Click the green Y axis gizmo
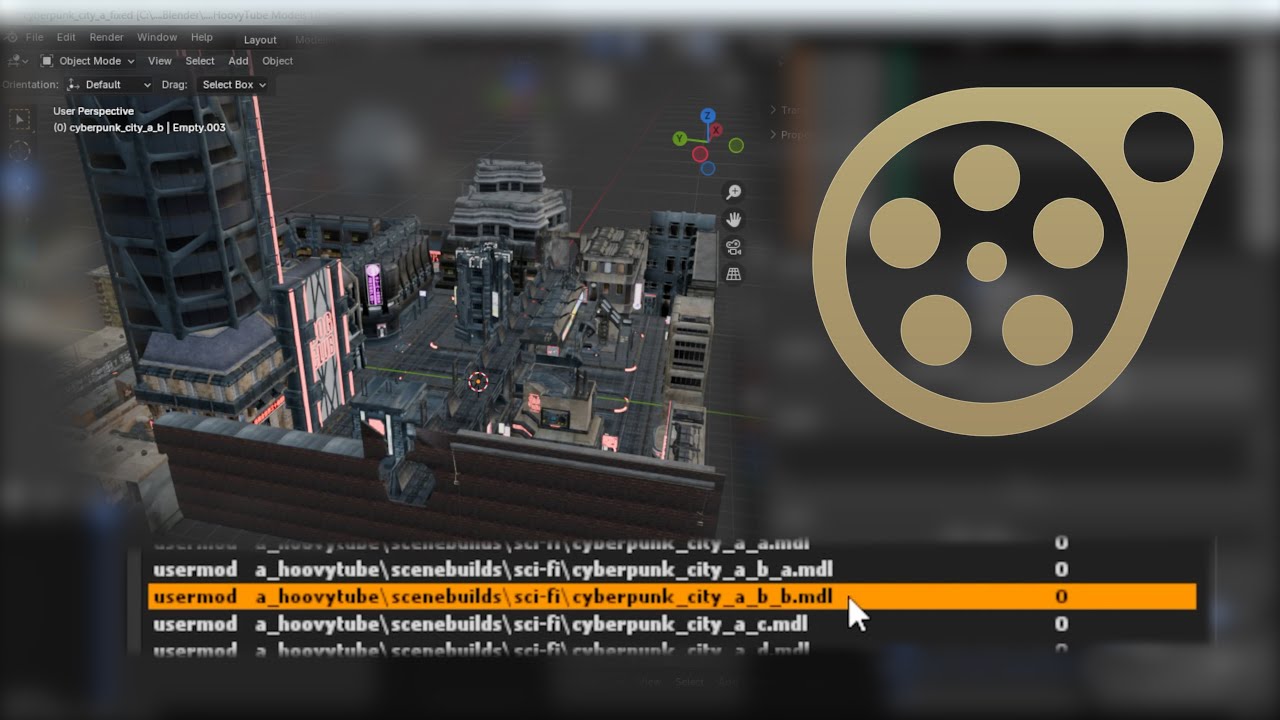Image resolution: width=1280 pixels, height=720 pixels. (680, 138)
